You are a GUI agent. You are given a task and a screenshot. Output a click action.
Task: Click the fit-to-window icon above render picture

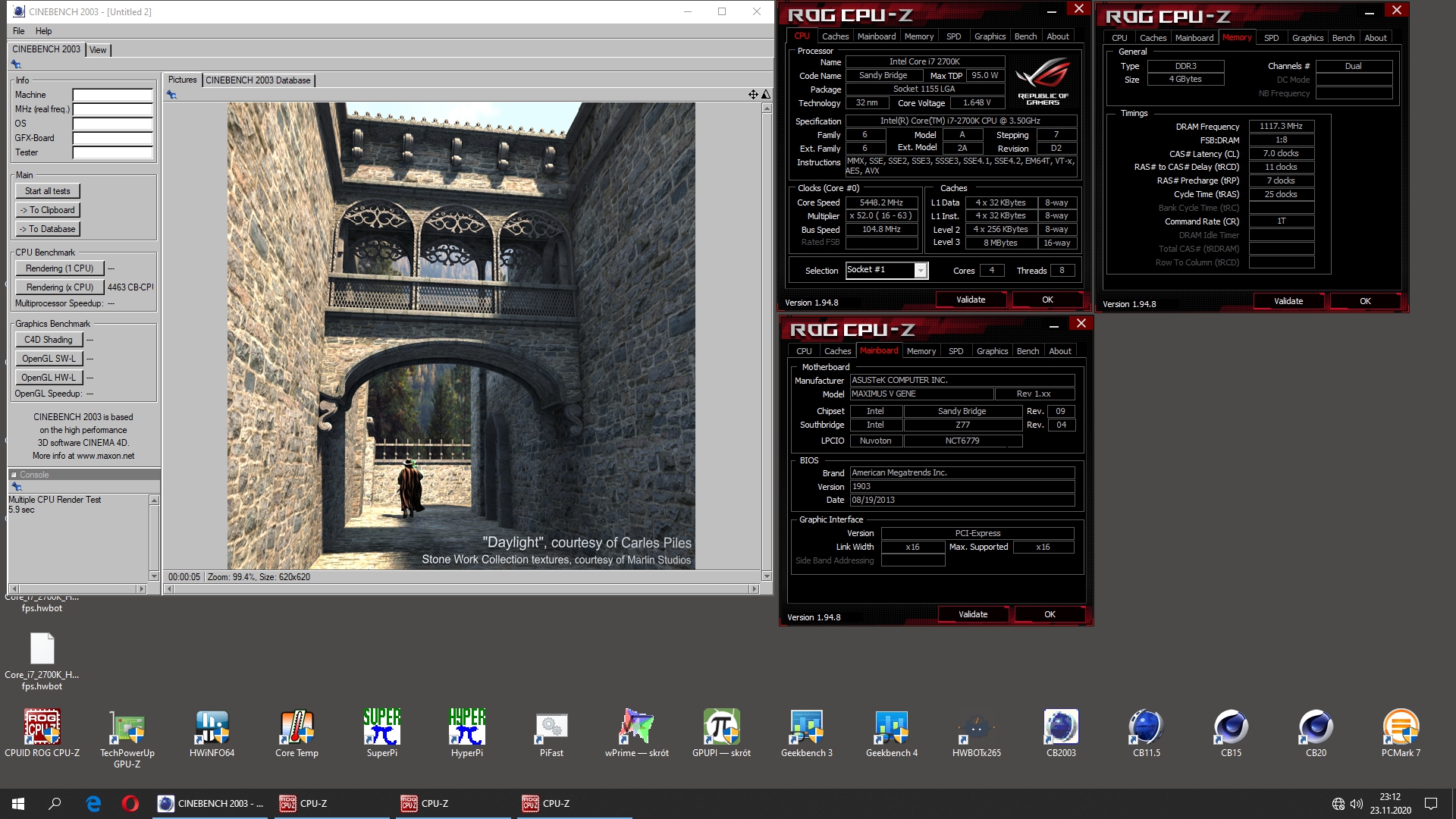coord(753,95)
